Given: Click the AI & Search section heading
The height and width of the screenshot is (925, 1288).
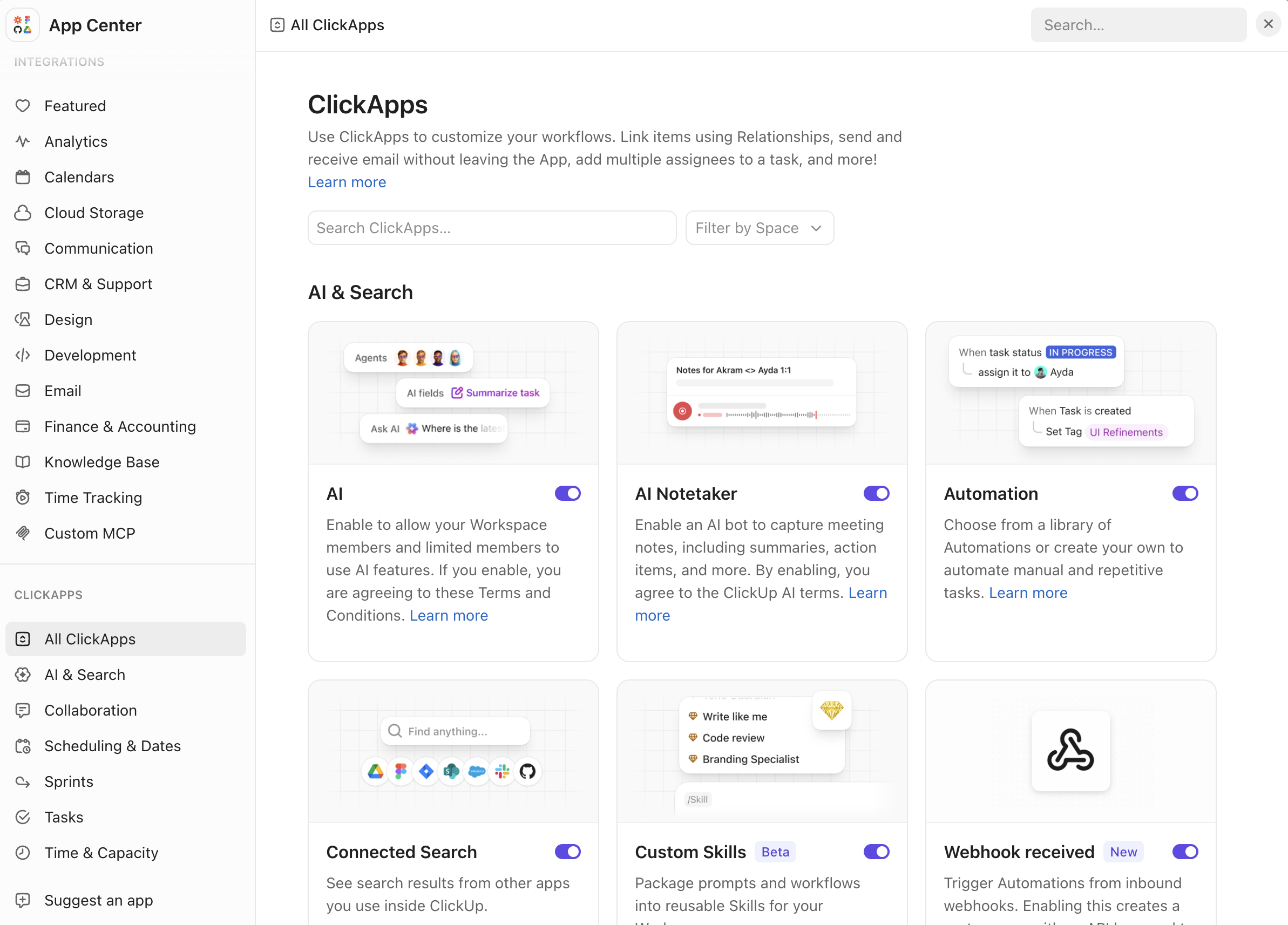Looking at the screenshot, I should pos(360,293).
